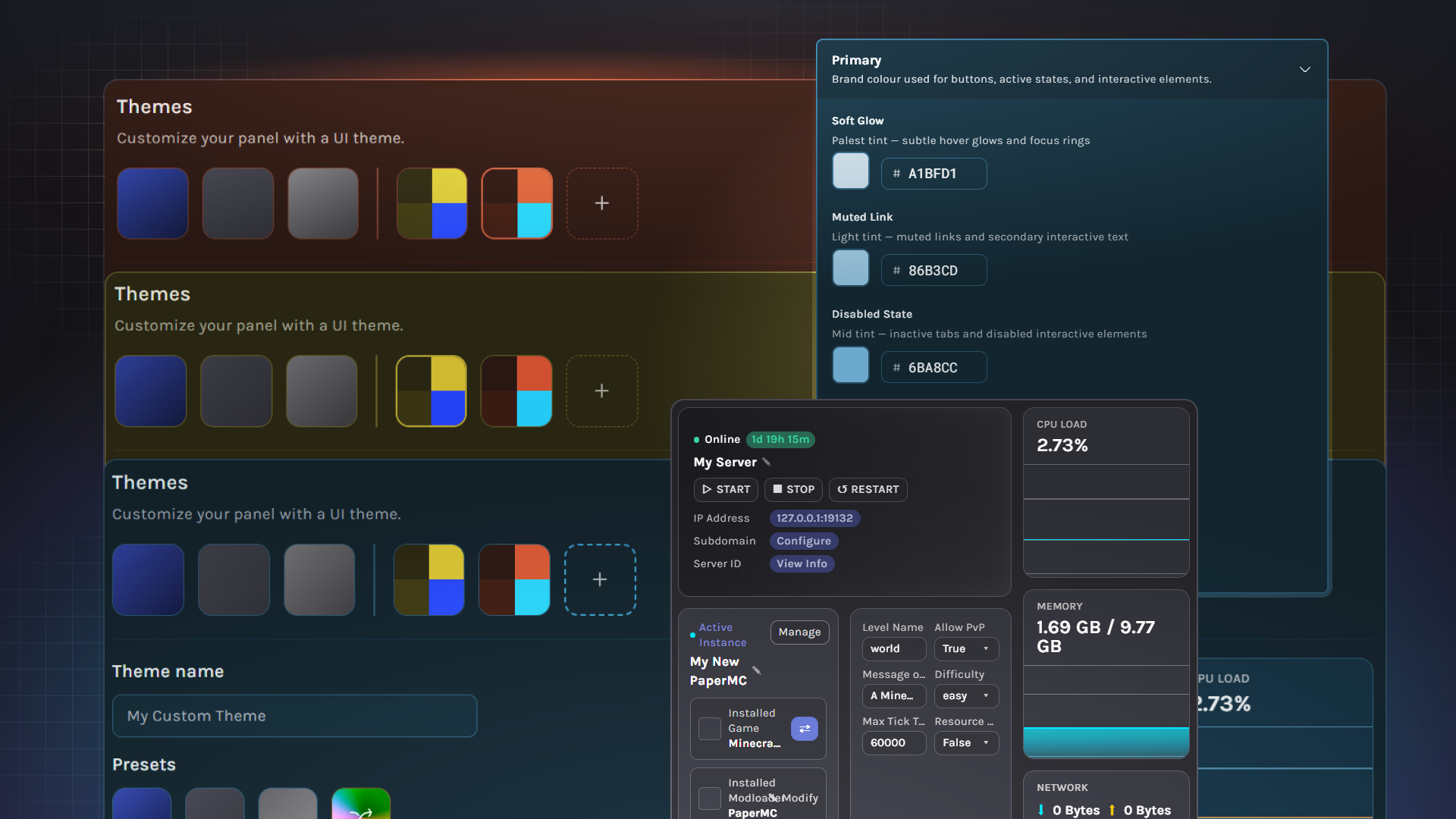Click the Theme name field with My Custom Theme
The image size is (1456, 819).
tap(294, 716)
